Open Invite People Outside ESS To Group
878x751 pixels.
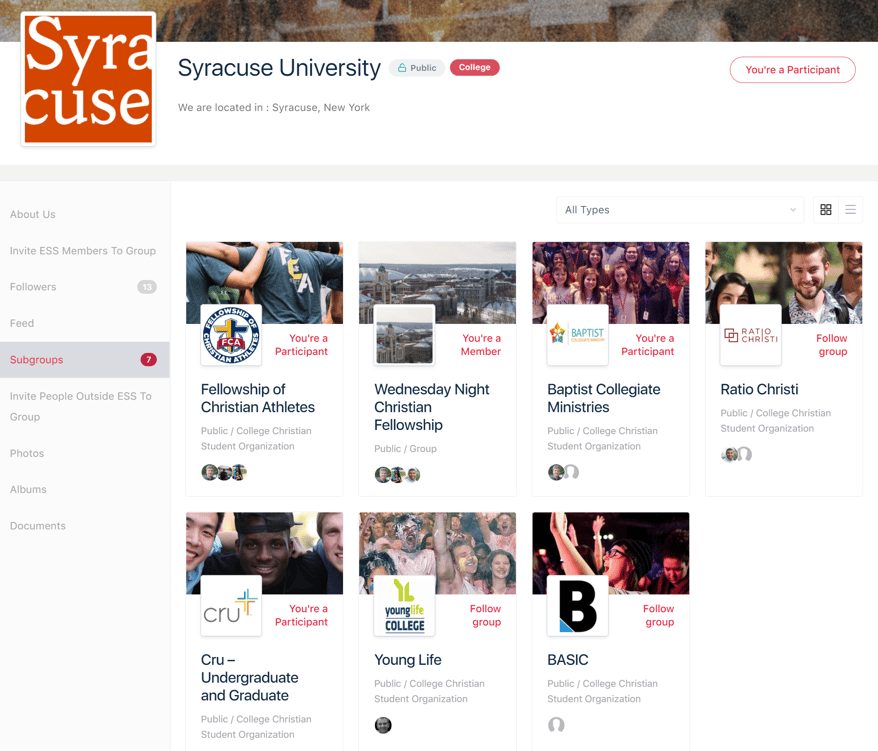tap(81, 407)
